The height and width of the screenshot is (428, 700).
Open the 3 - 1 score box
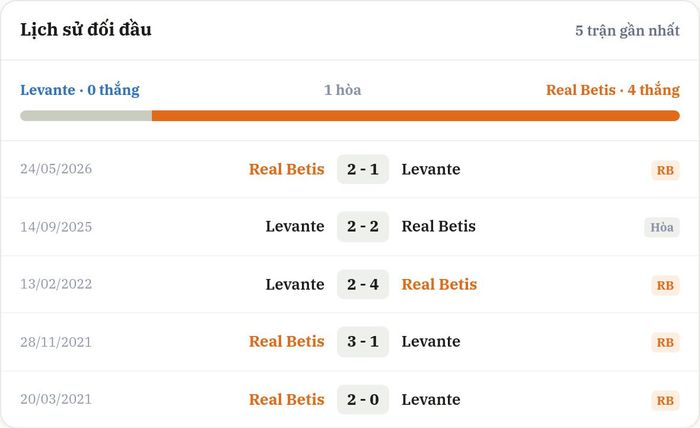[363, 341]
